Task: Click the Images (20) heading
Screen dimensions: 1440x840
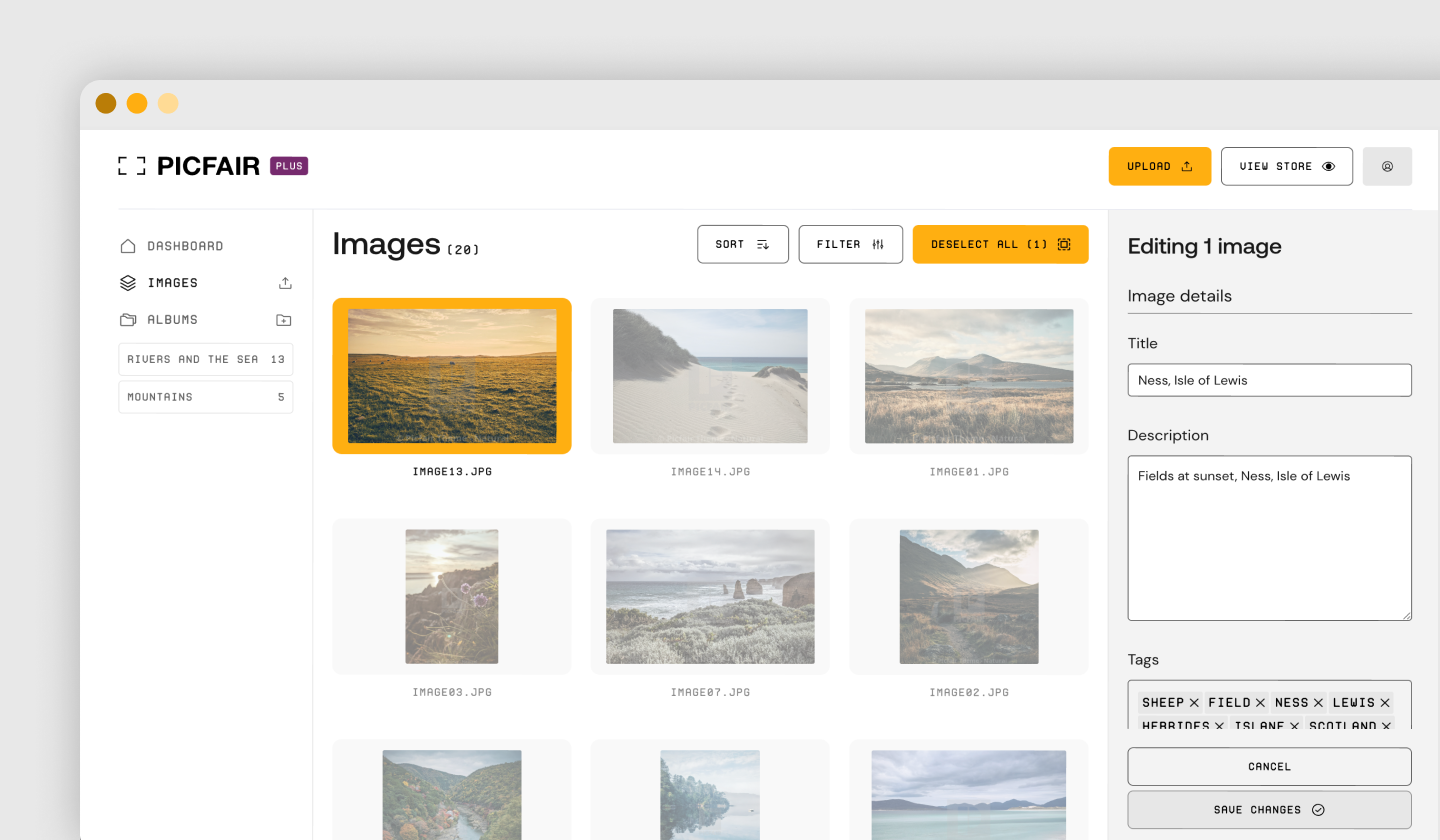Action: point(406,244)
